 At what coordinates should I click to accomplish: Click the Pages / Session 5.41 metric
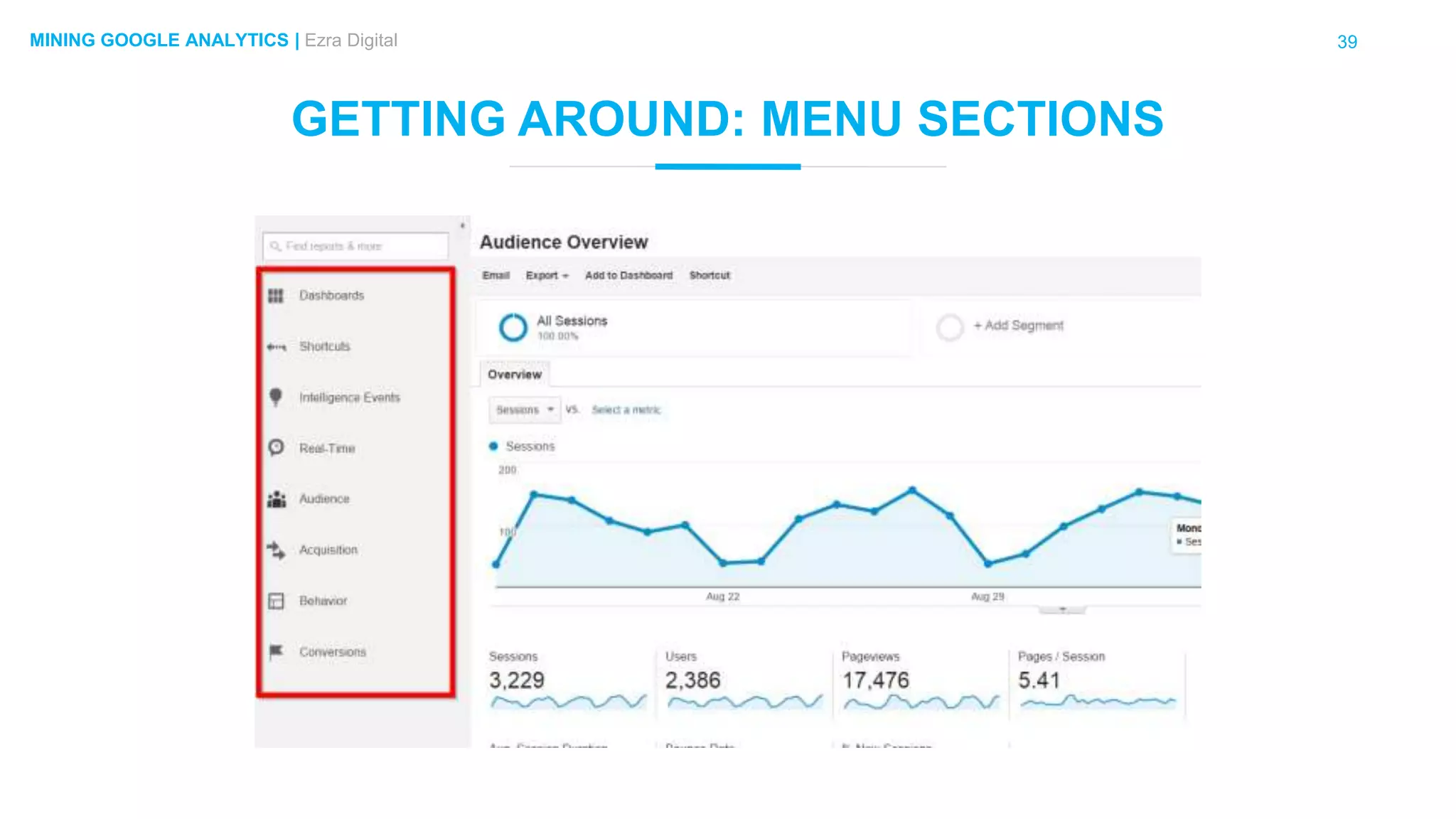coord(1039,680)
